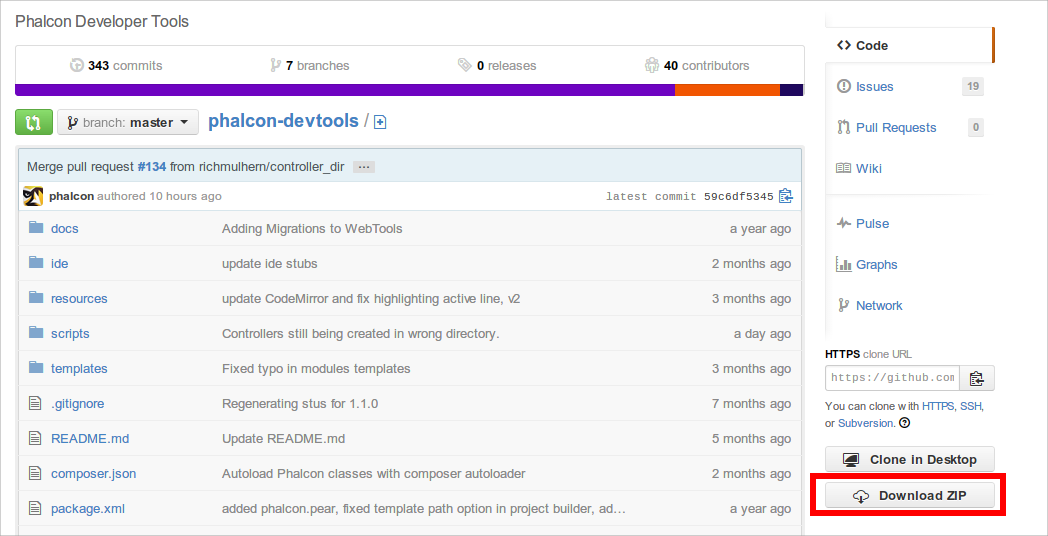The height and width of the screenshot is (536, 1048).
Task: Open commit 'Adding Migrations to WebTools'
Action: click(312, 229)
